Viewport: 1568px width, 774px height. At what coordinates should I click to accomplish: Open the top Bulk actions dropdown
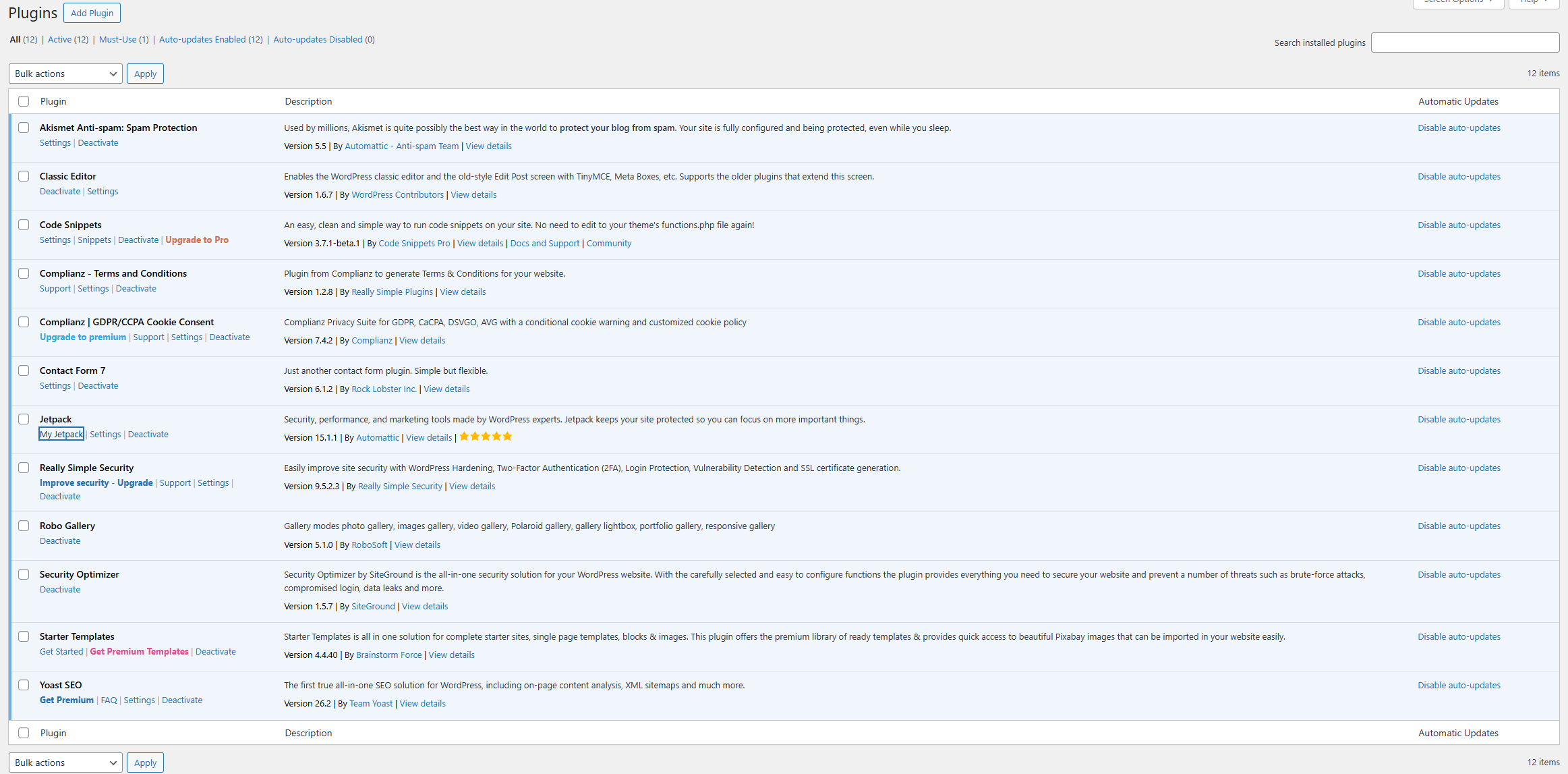pos(65,74)
